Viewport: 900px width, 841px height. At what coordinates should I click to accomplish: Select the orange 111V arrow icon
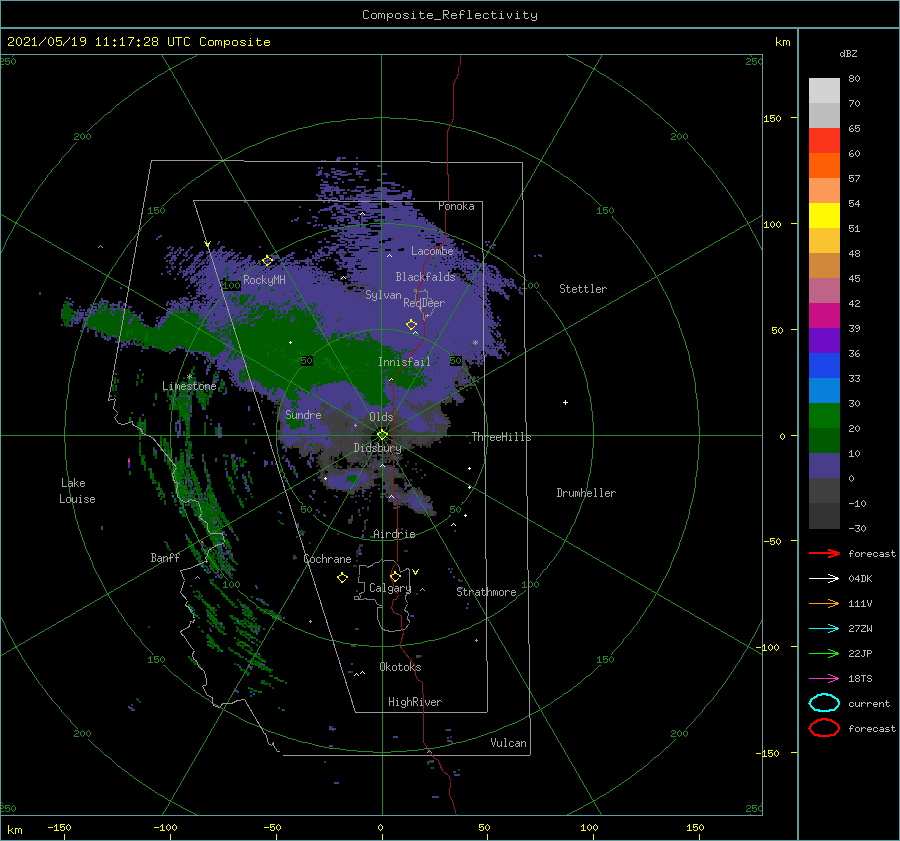[824, 603]
